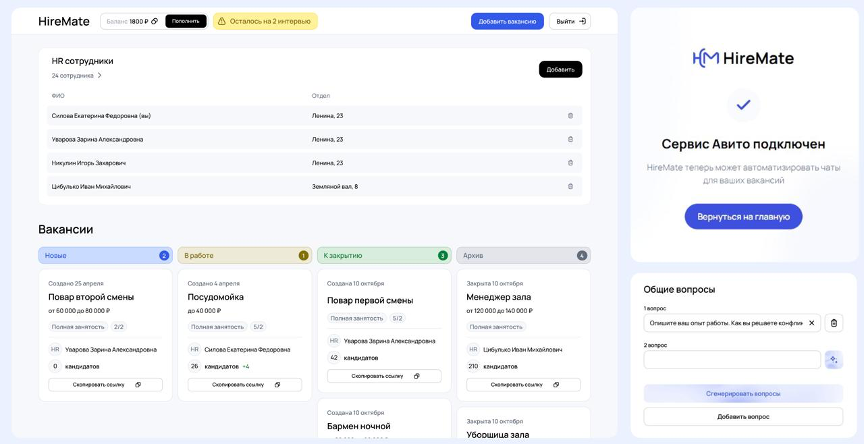Click HR avatar on Повар первой смены card
This screenshot has height=444, width=864.
point(334,341)
